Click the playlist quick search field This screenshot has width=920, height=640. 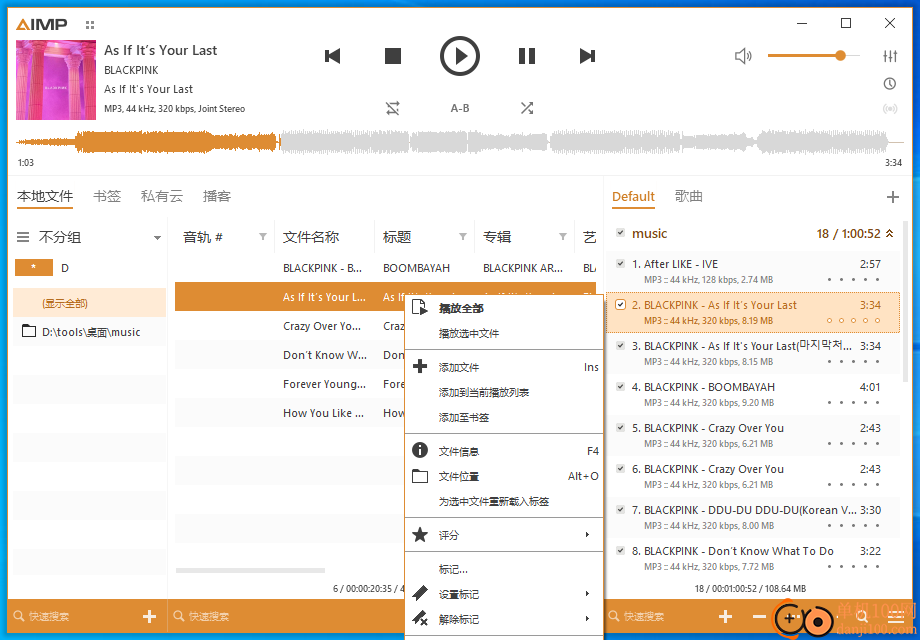point(657,617)
